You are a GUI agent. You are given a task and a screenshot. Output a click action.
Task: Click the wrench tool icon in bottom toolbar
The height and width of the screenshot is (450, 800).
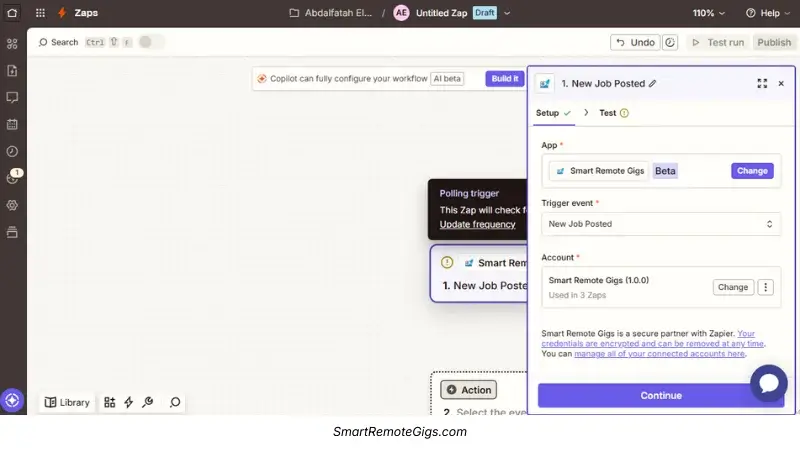[x=148, y=403]
